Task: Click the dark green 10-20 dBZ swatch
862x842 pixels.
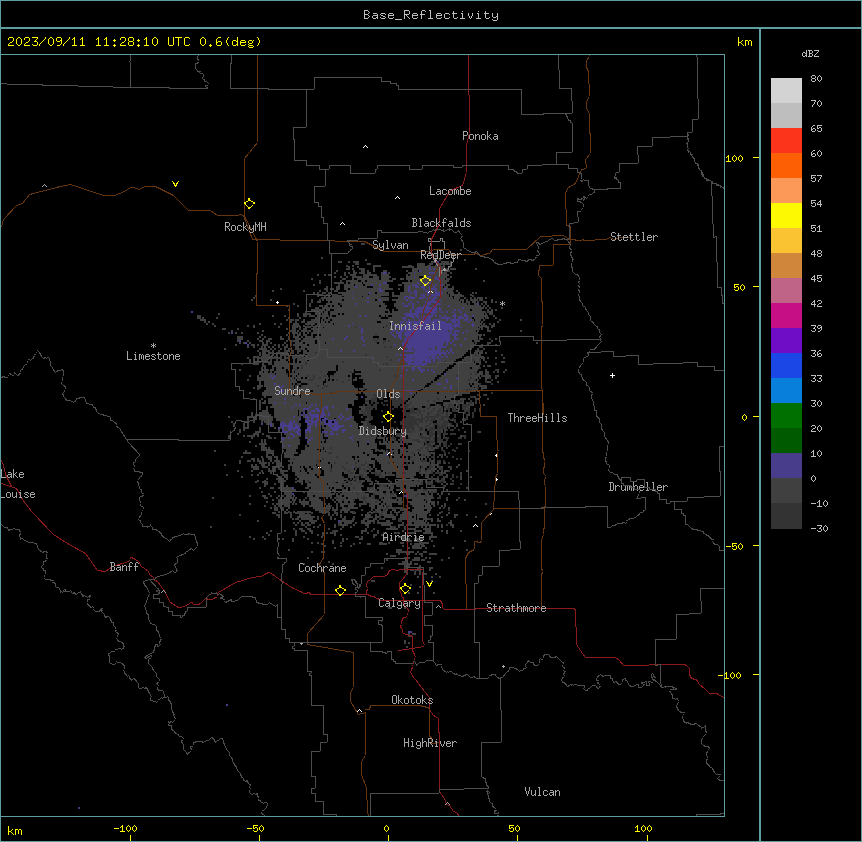Action: coord(786,441)
